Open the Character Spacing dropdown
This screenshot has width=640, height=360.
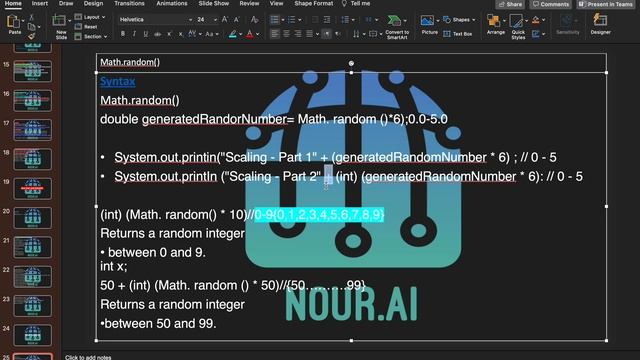(194, 34)
